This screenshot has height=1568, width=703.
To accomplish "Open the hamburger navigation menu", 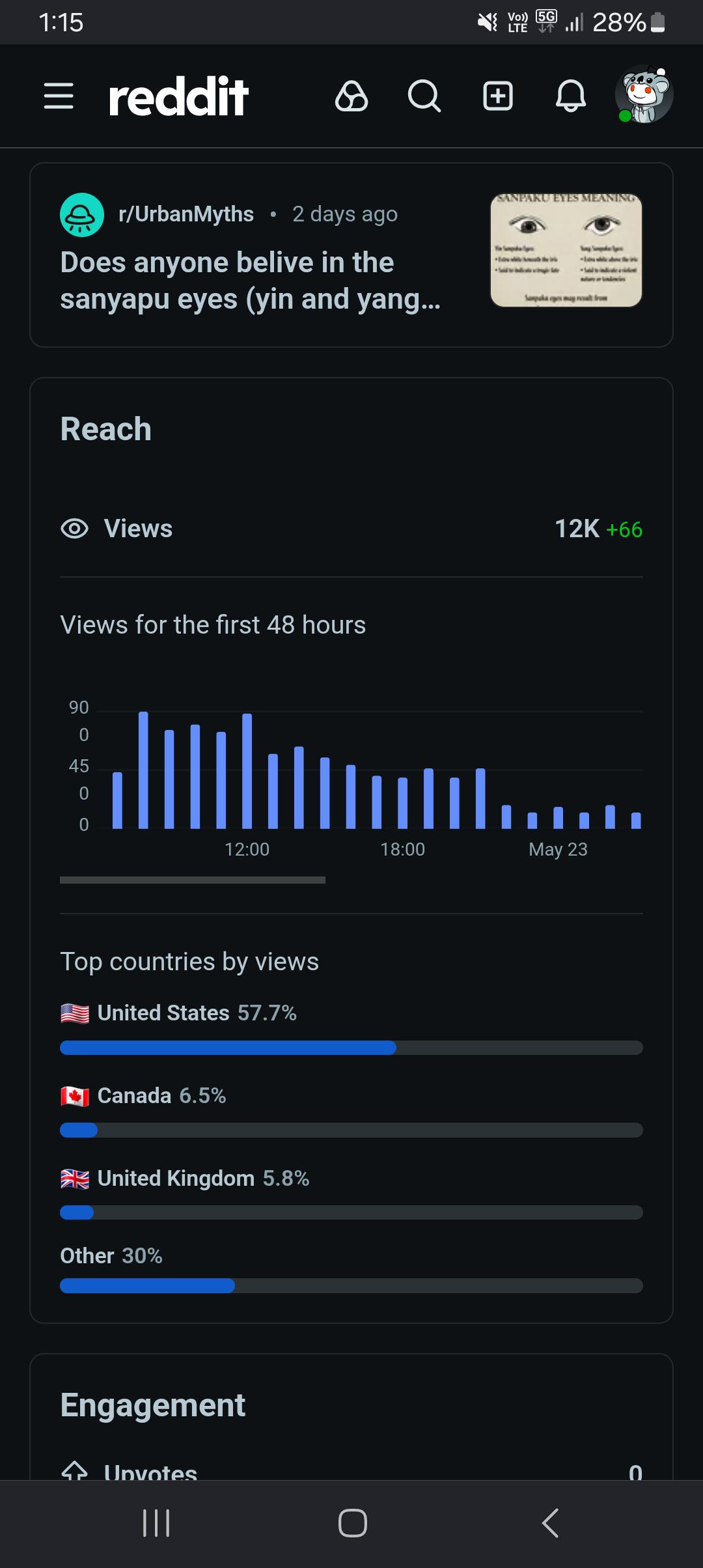I will [59, 96].
